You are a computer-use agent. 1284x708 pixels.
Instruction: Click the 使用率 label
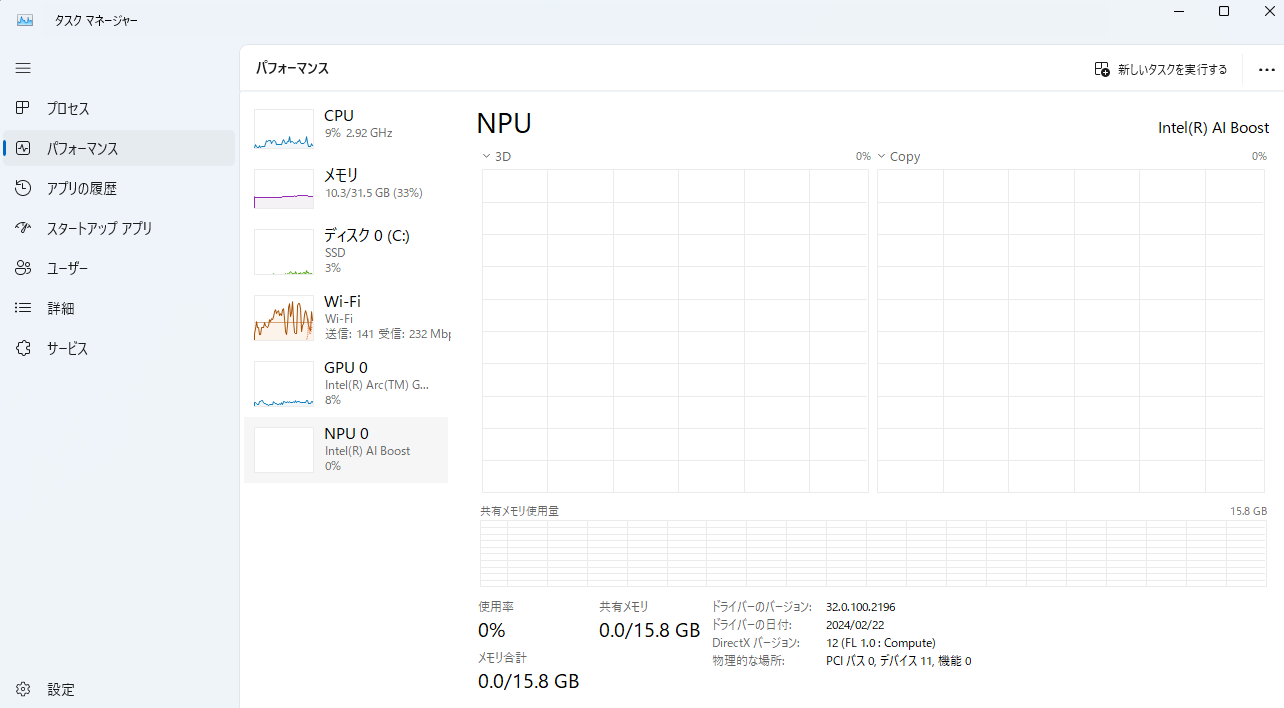pos(496,607)
